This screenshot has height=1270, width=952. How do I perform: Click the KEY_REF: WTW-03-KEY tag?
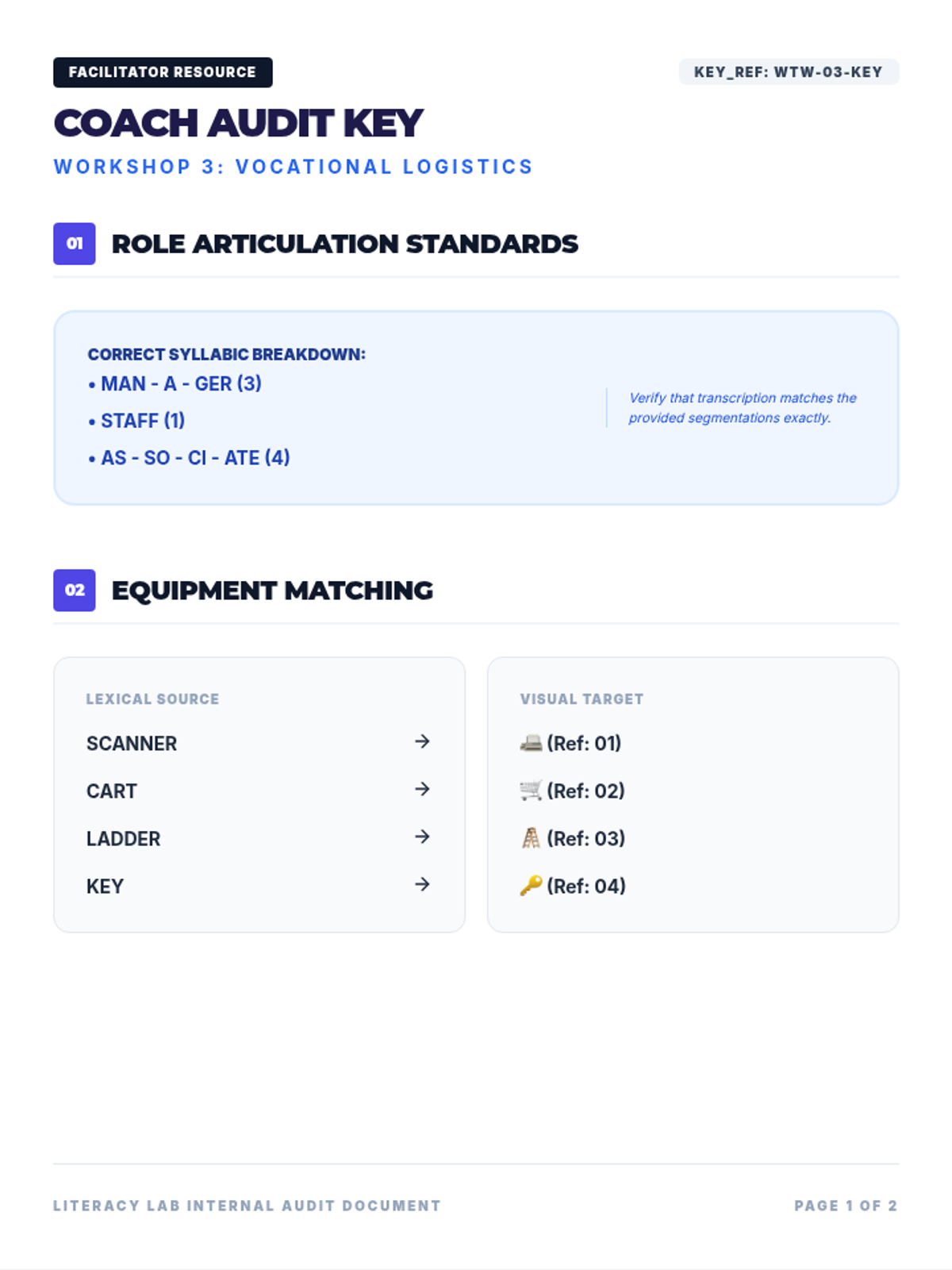[789, 72]
